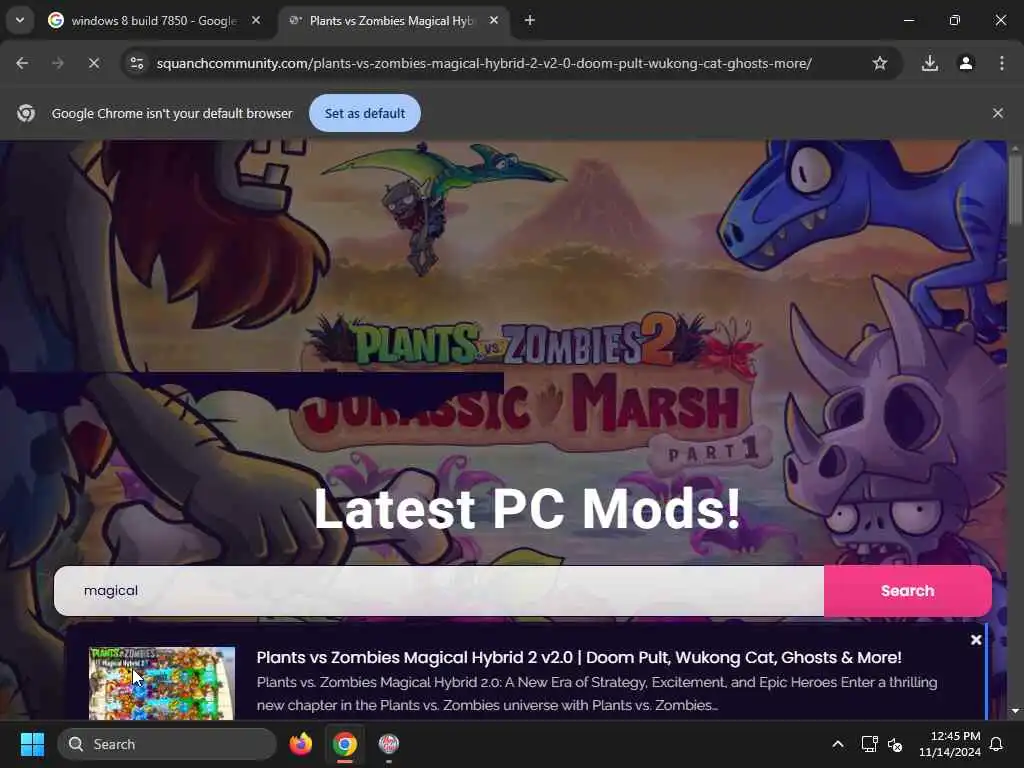This screenshot has height=768, width=1024.
Task: Open the round red app in taskbar
Action: pos(389,744)
